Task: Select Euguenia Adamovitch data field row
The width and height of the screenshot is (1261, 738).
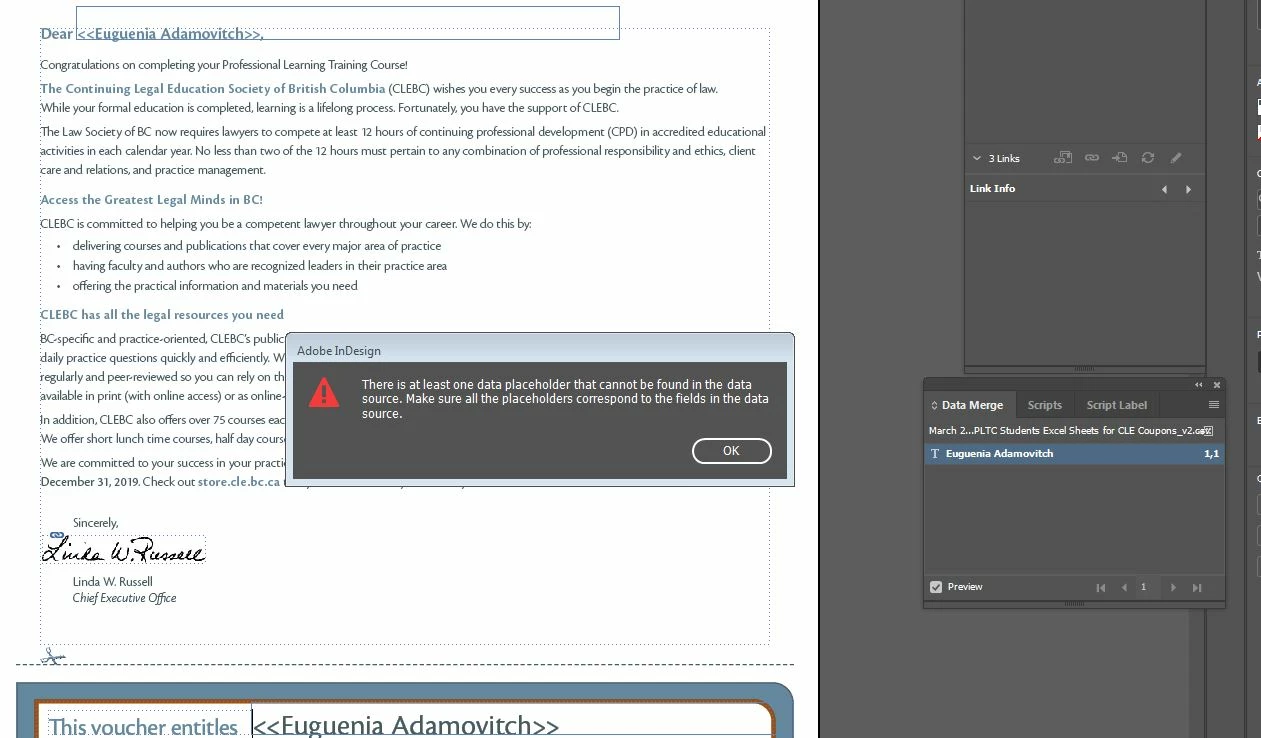Action: click(x=1074, y=454)
